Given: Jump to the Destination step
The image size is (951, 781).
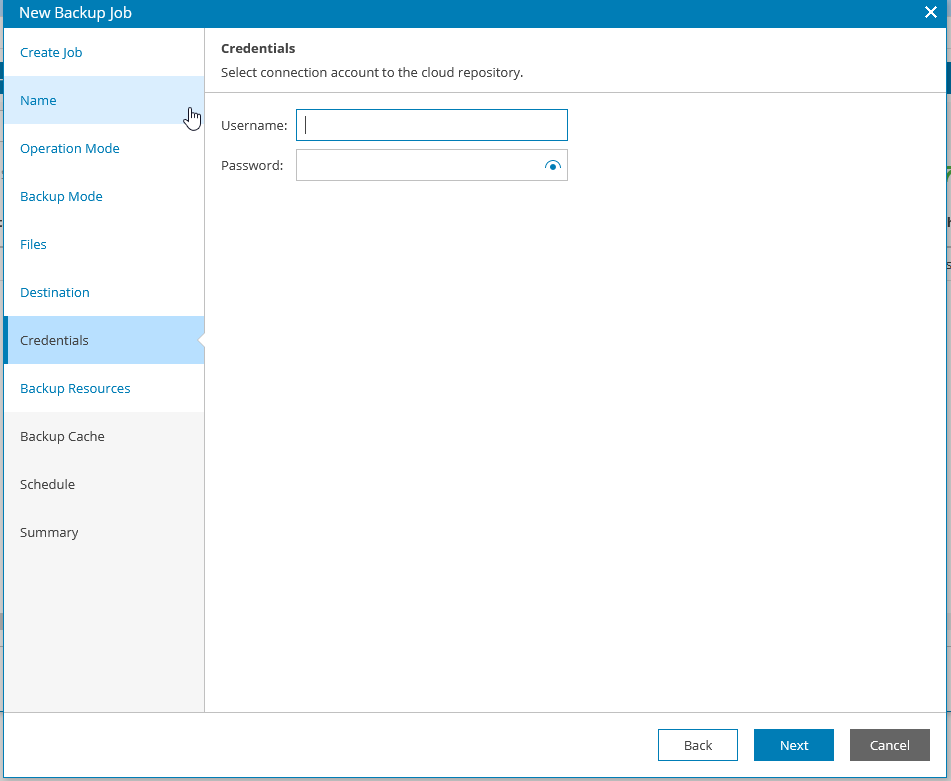Looking at the screenshot, I should 54,292.
